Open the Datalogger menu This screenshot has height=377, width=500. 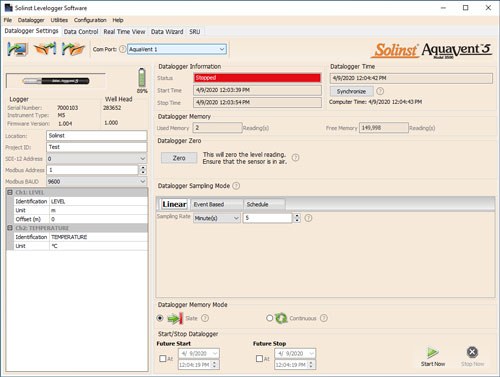coord(31,20)
